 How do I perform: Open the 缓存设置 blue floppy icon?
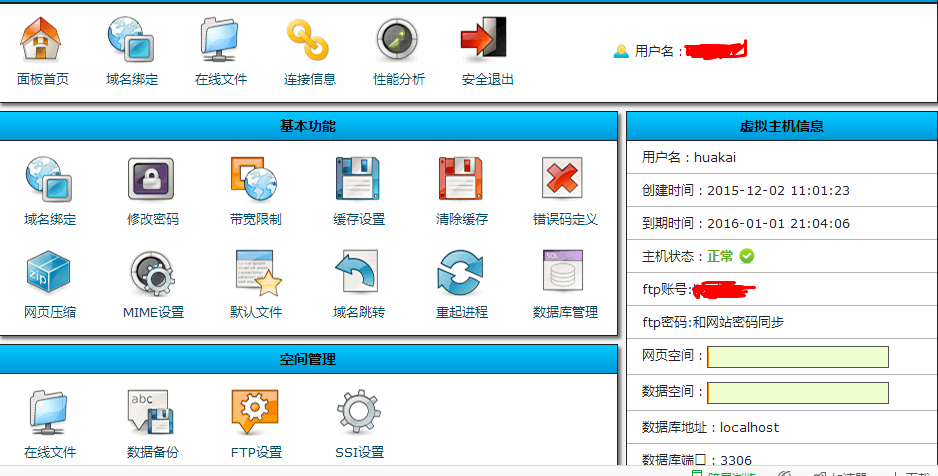click(358, 179)
